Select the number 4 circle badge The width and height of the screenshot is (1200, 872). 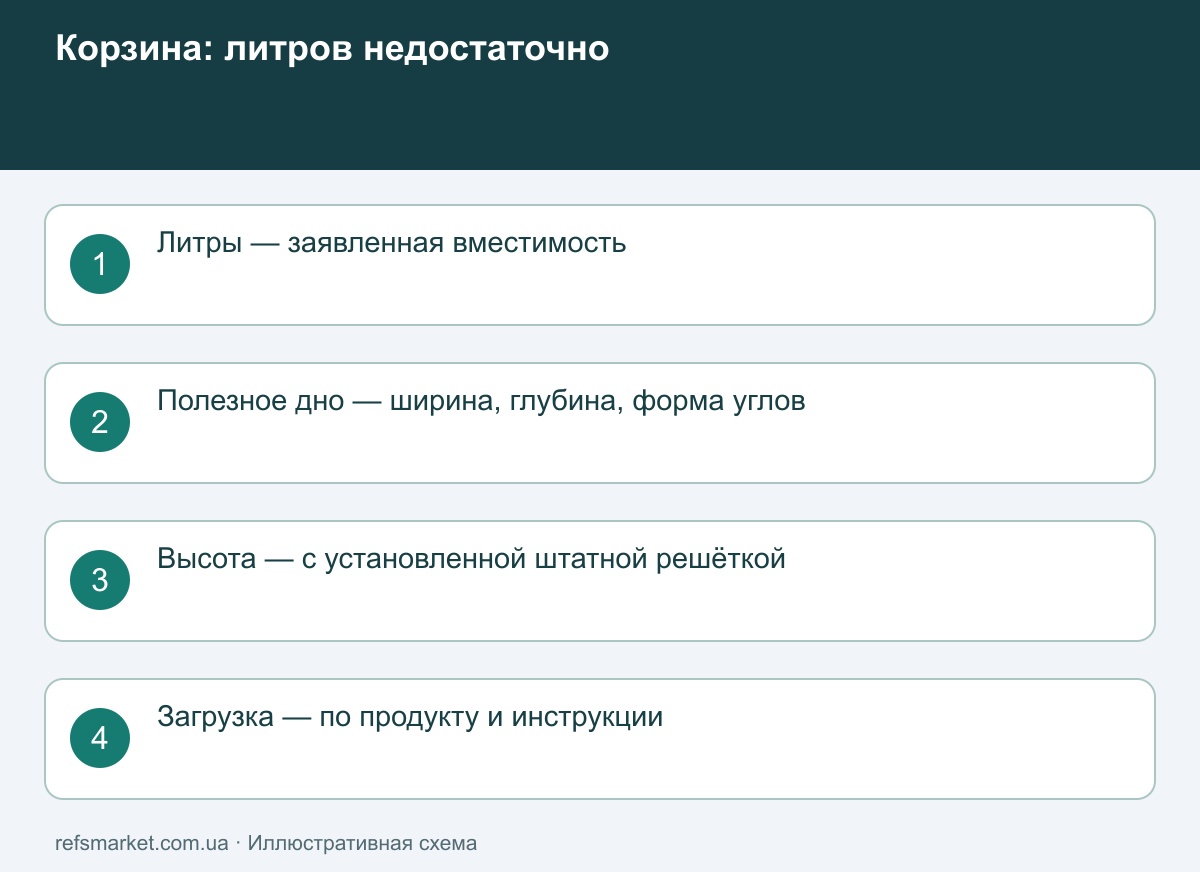(100, 738)
